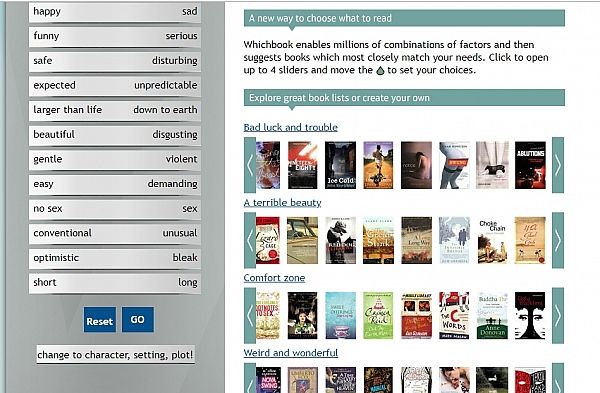This screenshot has height=393, width=600.
Task: Open the larger than life–down to earth slider
Action: point(115,110)
